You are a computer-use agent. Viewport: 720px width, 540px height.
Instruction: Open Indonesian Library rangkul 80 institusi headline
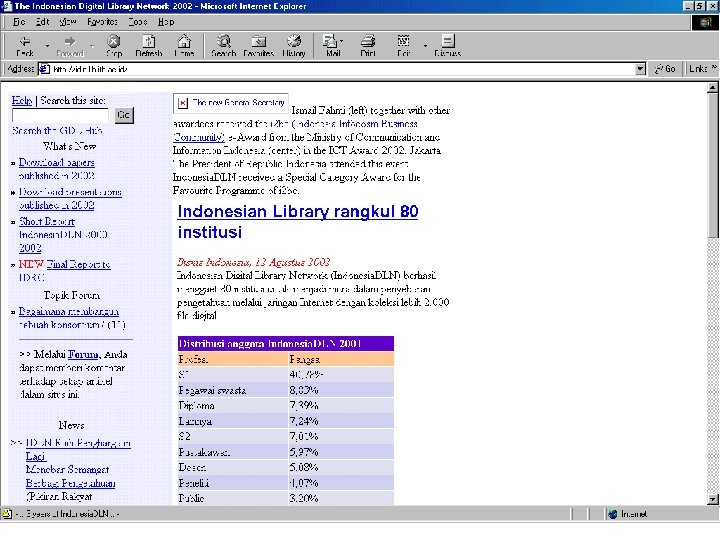298,222
